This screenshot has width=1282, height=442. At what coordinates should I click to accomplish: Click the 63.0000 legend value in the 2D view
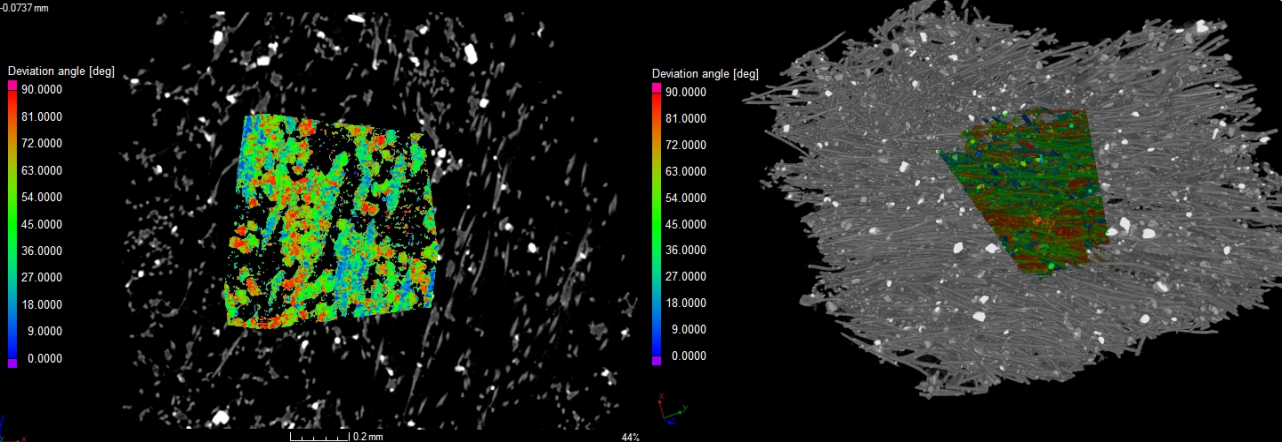[42, 171]
